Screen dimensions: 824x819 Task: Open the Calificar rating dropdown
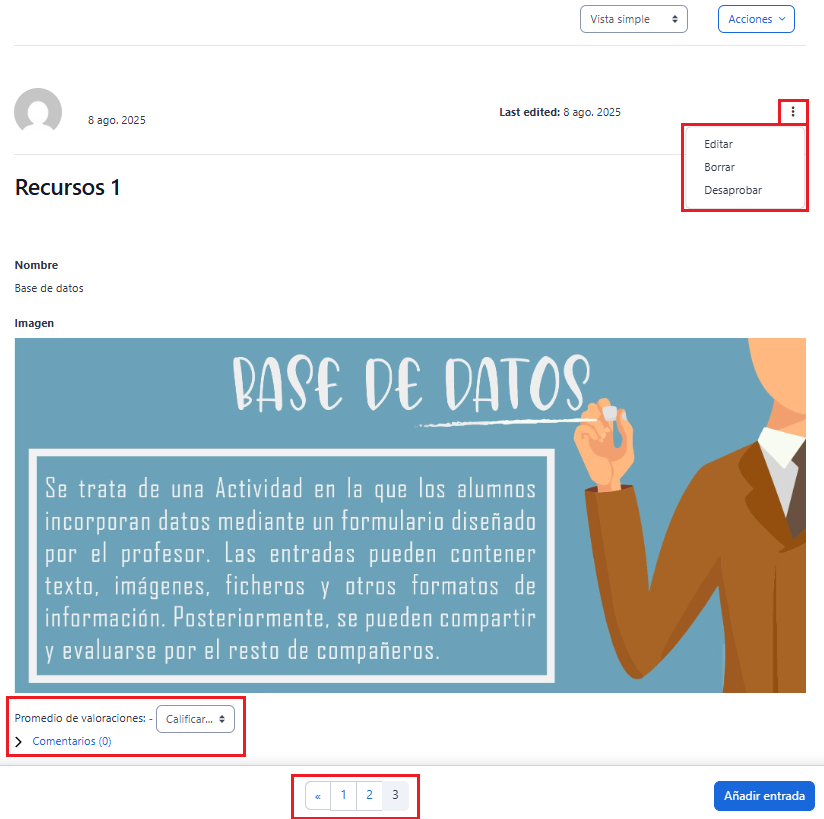(x=195, y=719)
